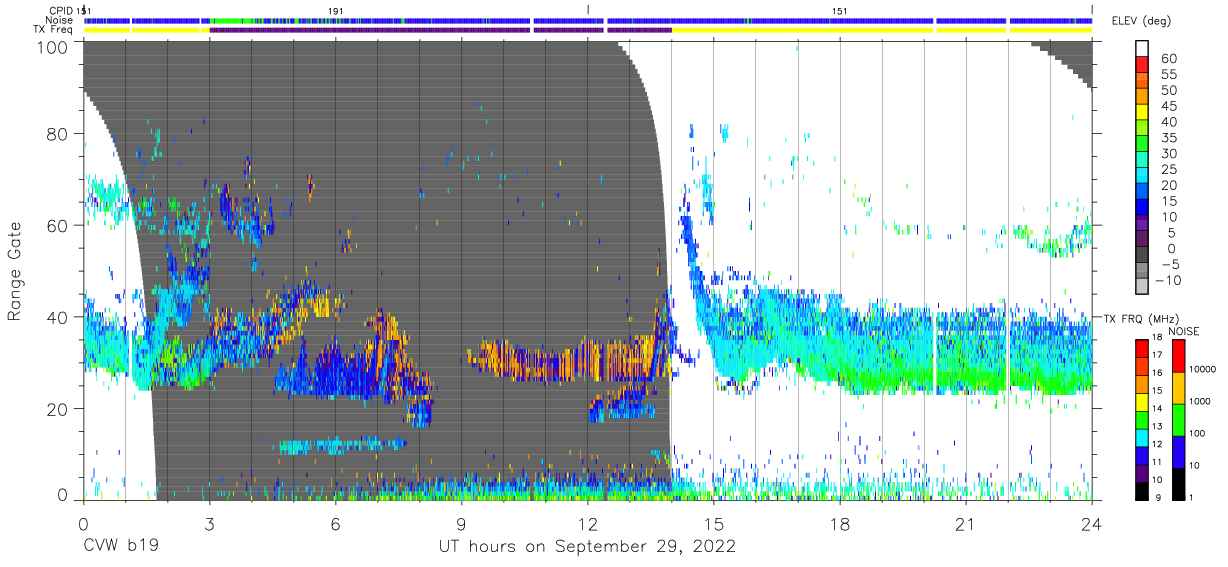Viewport: 1228px width, 567px height.
Task: Click the 'TX Freq' row label
Action: tap(54, 30)
